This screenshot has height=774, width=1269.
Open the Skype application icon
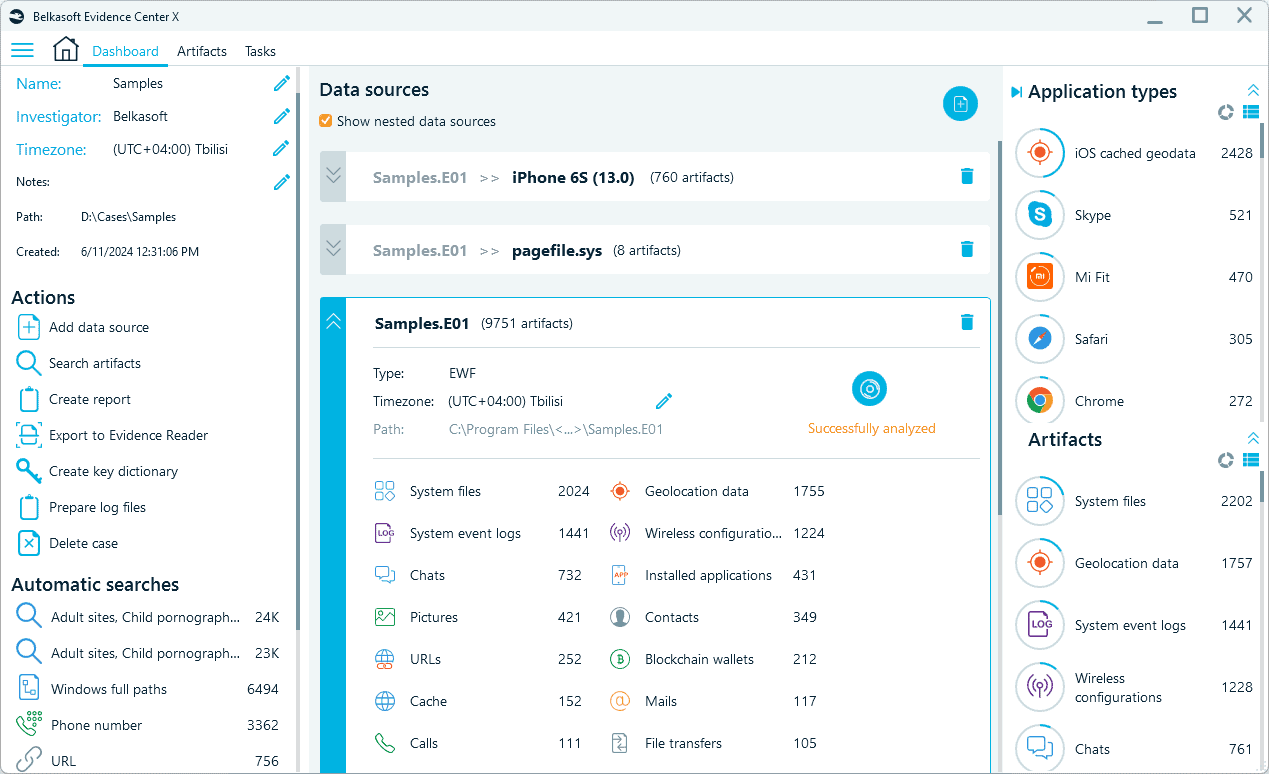[1040, 215]
